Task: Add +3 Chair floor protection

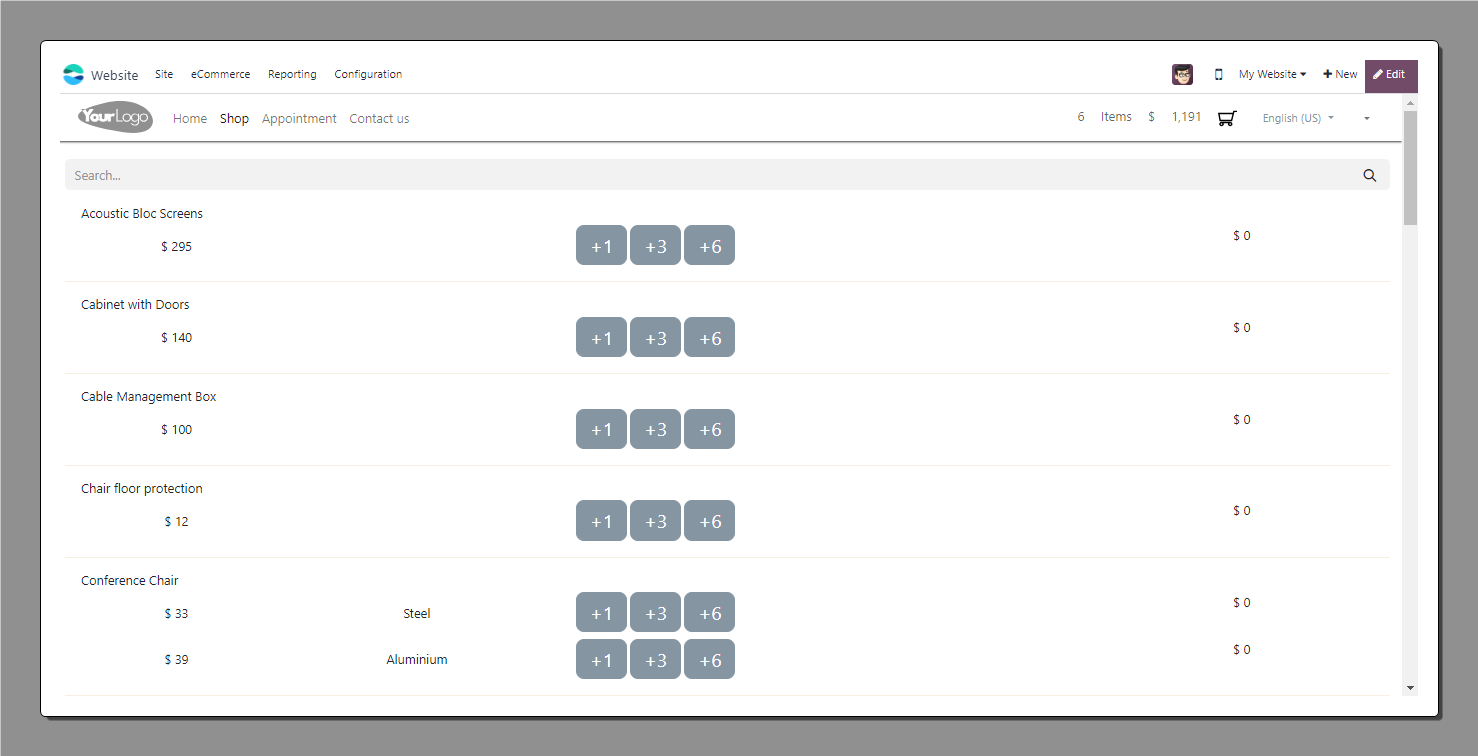Action: point(655,520)
